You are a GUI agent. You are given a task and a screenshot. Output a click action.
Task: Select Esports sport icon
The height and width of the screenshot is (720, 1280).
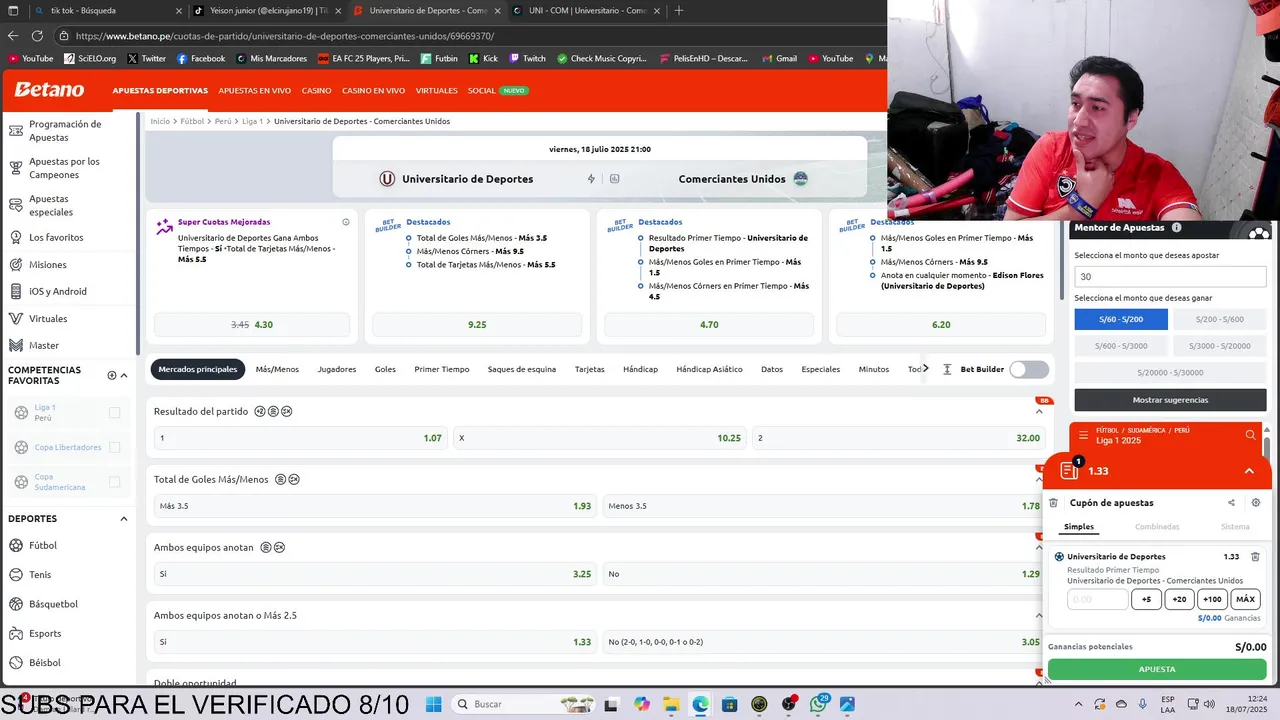click(x=16, y=633)
